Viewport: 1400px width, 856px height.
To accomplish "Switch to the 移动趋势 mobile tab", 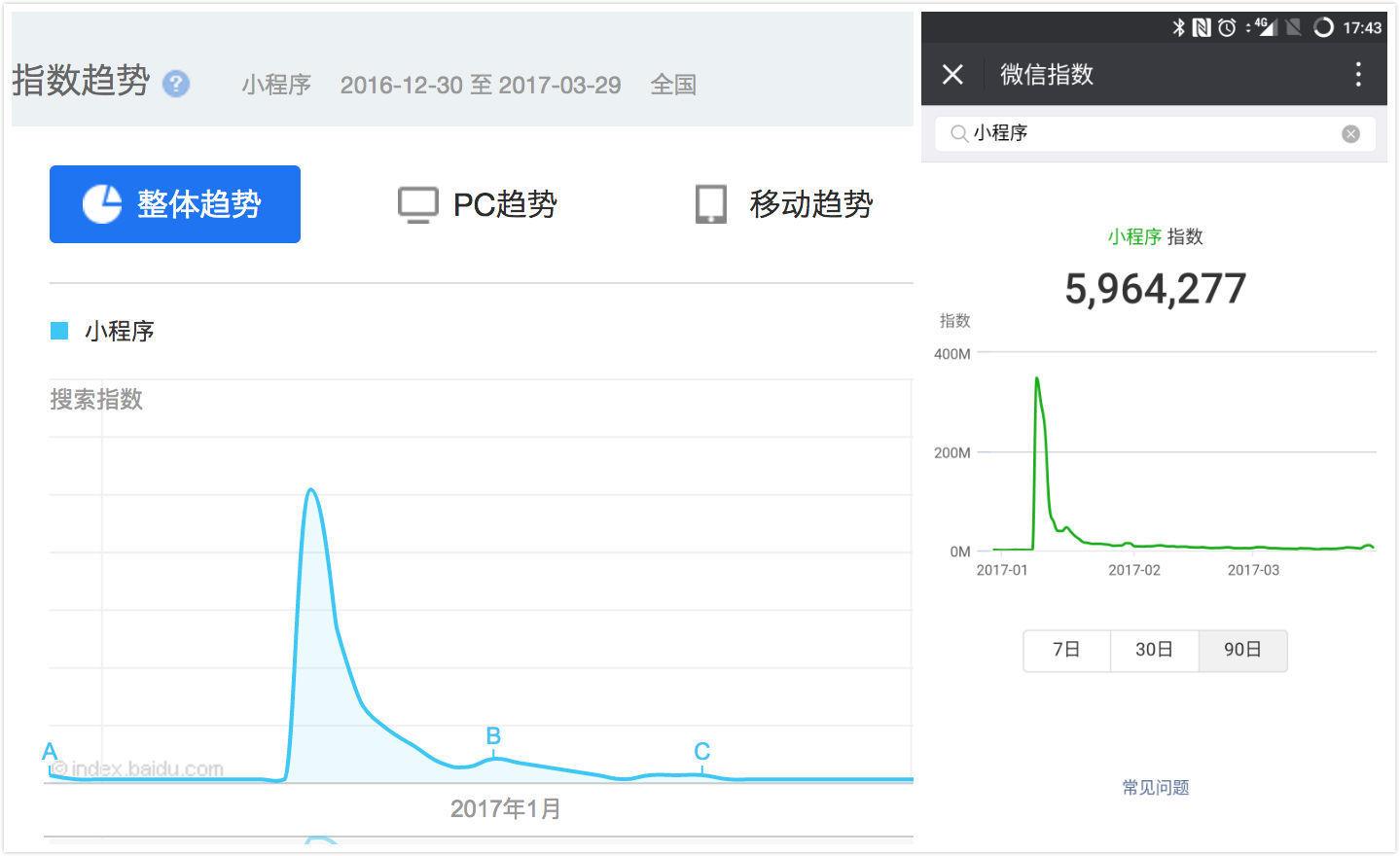I will point(784,204).
